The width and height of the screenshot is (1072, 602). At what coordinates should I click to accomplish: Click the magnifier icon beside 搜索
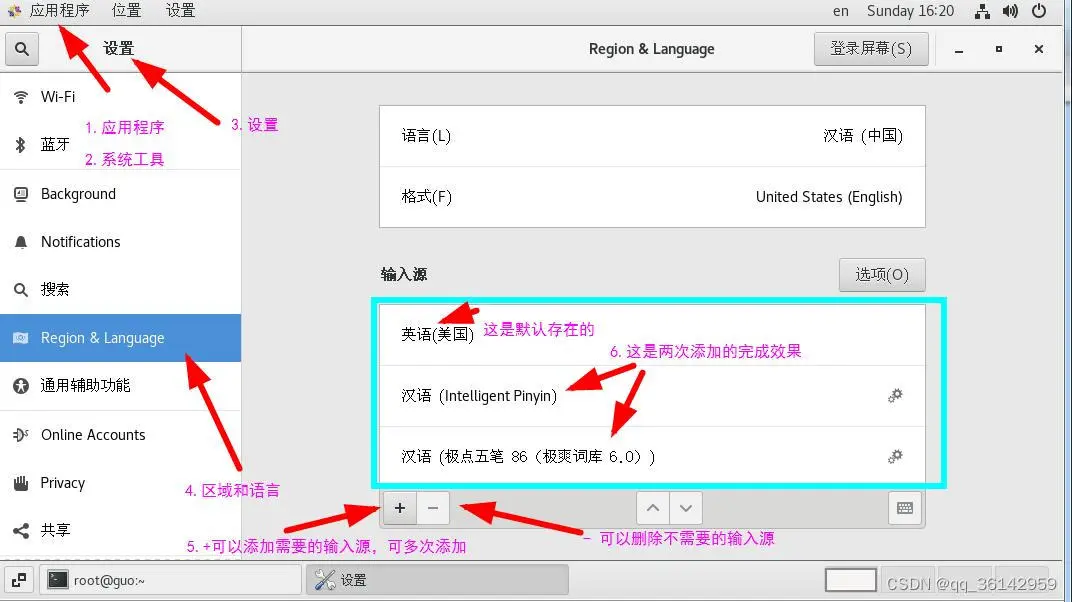[21, 290]
